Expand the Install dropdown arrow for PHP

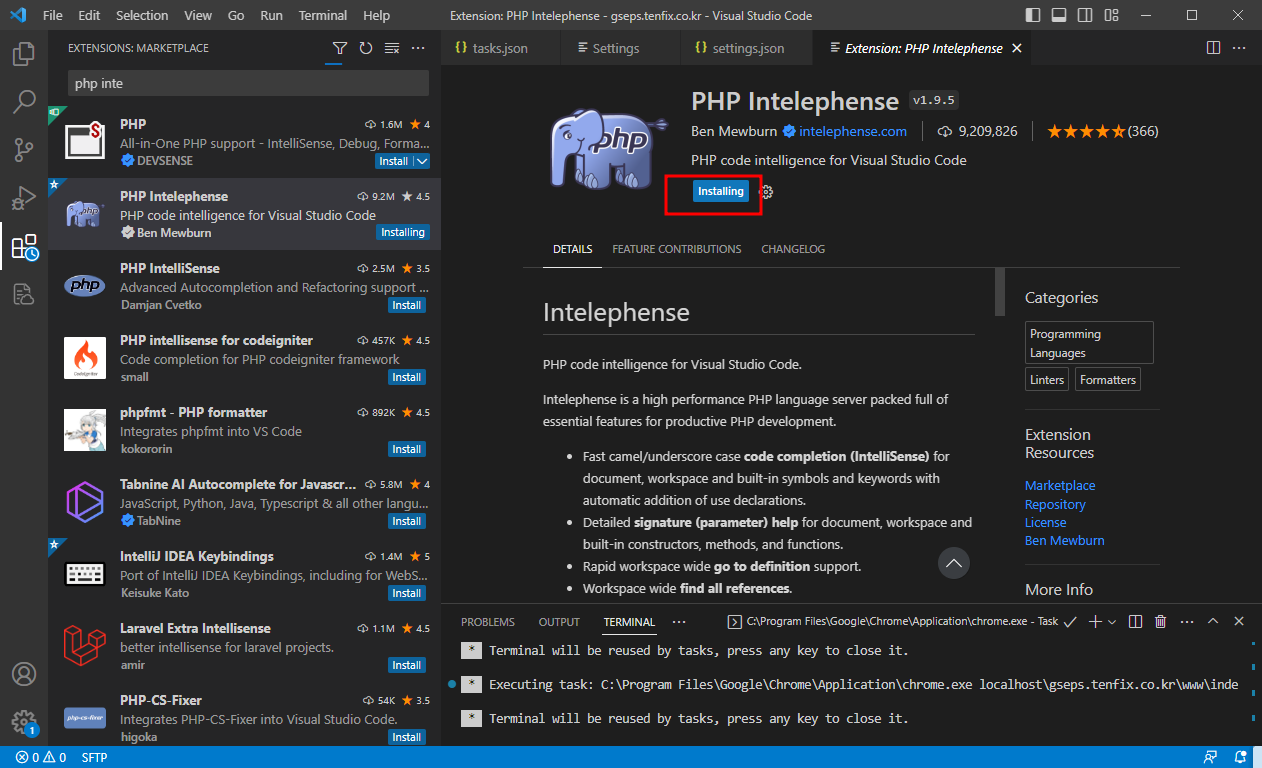point(422,161)
